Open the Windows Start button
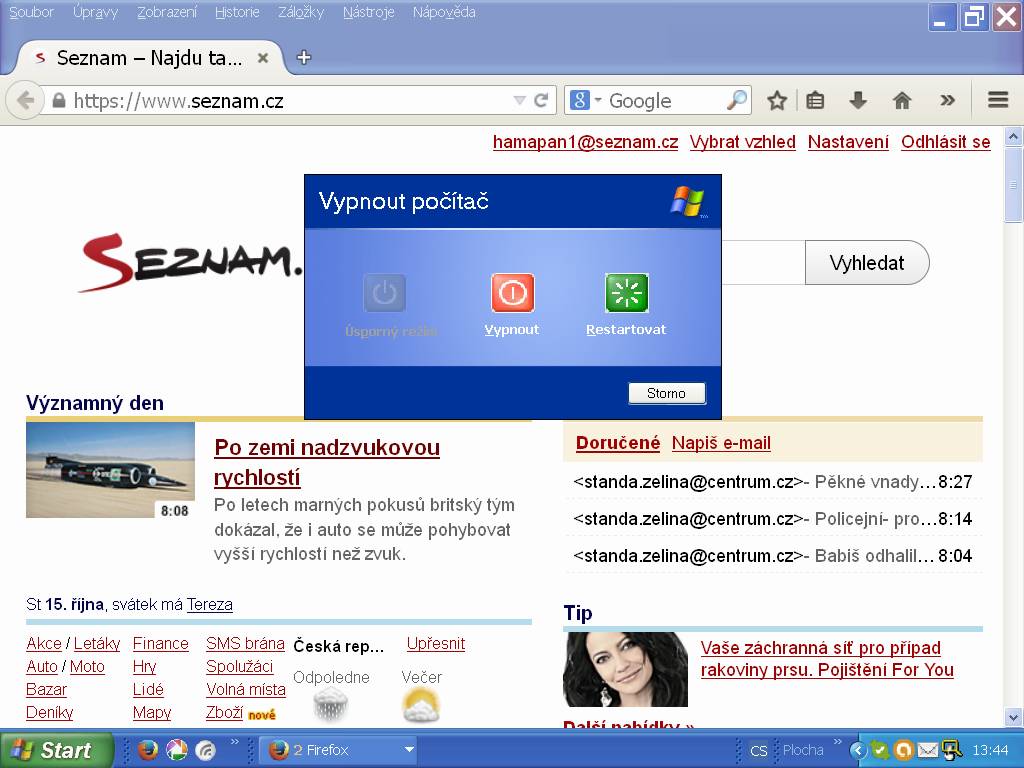 (57, 750)
